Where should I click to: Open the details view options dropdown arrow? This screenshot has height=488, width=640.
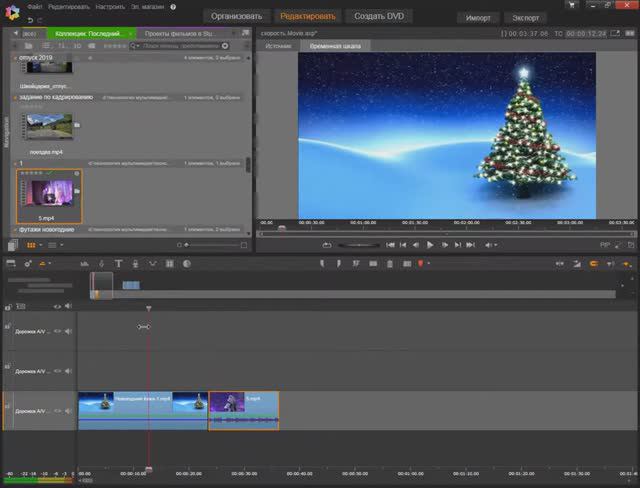coord(62,245)
